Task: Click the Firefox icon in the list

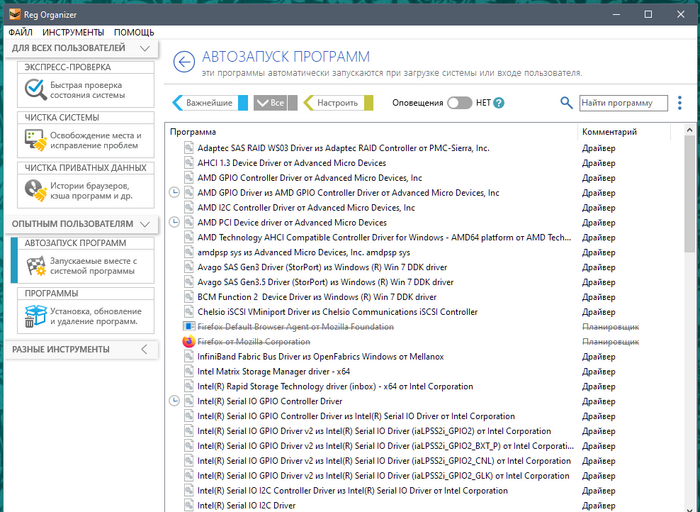Action: click(x=189, y=342)
